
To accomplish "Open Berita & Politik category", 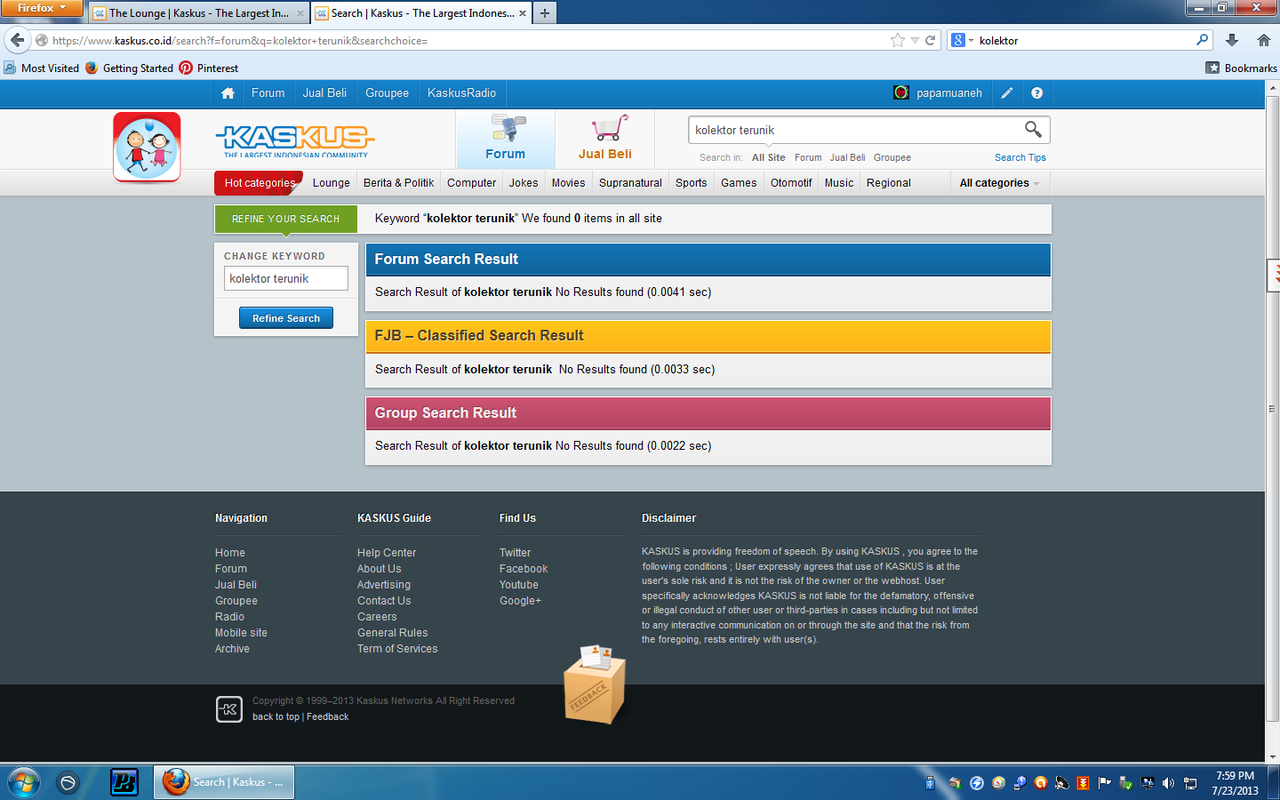I will [399, 183].
